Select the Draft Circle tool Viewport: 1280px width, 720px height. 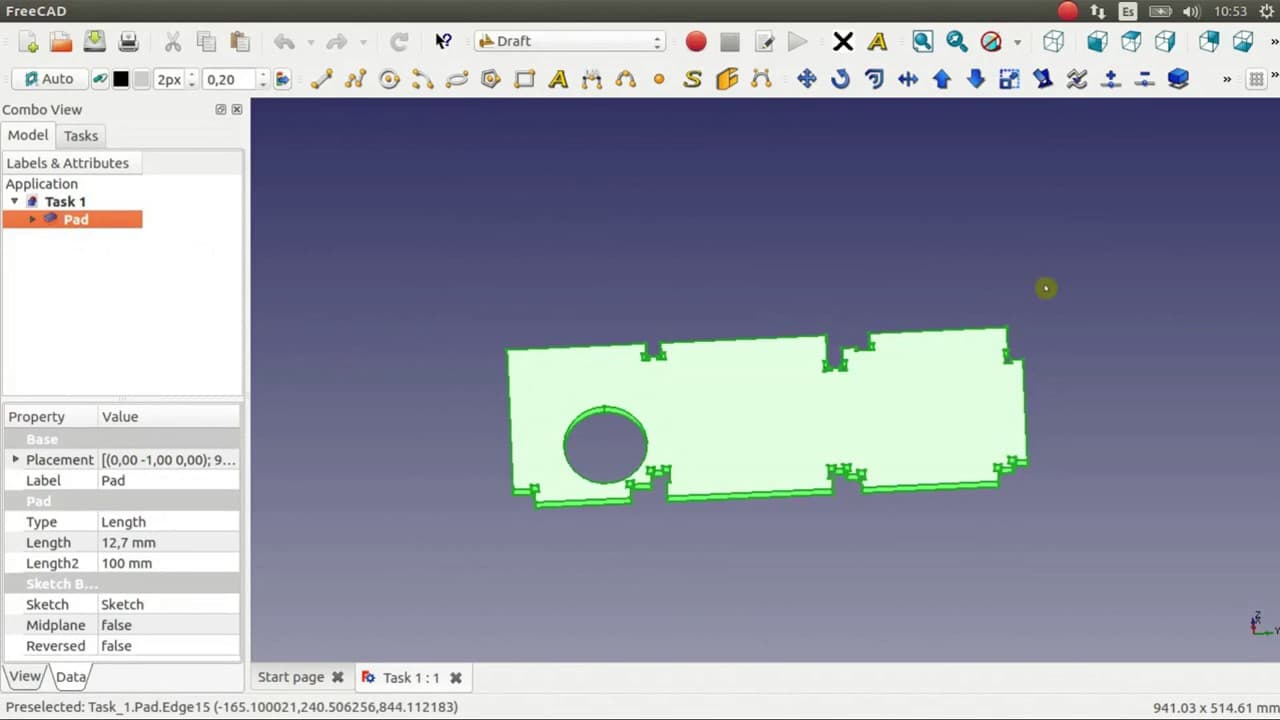[x=389, y=79]
